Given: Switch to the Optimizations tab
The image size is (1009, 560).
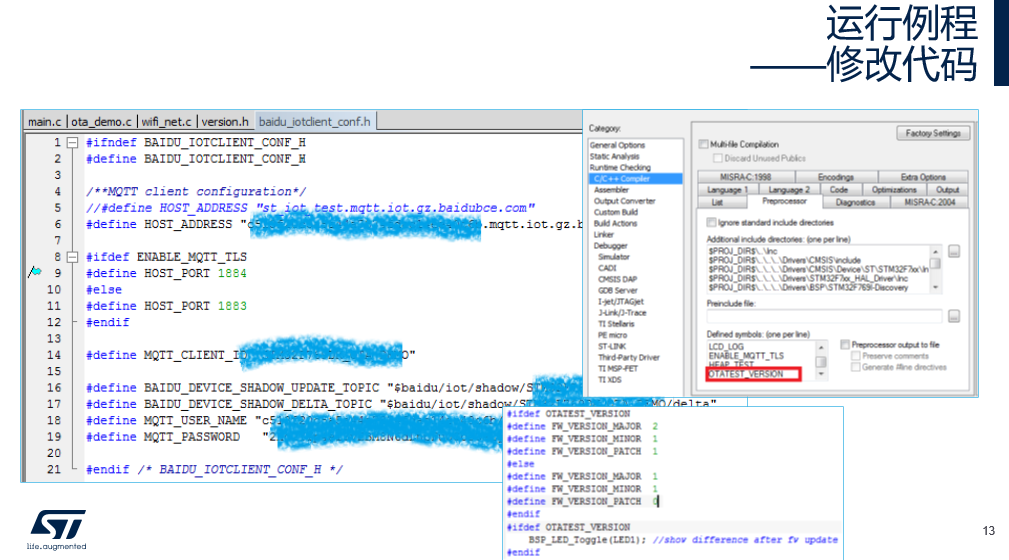Looking at the screenshot, I should pos(894,190).
